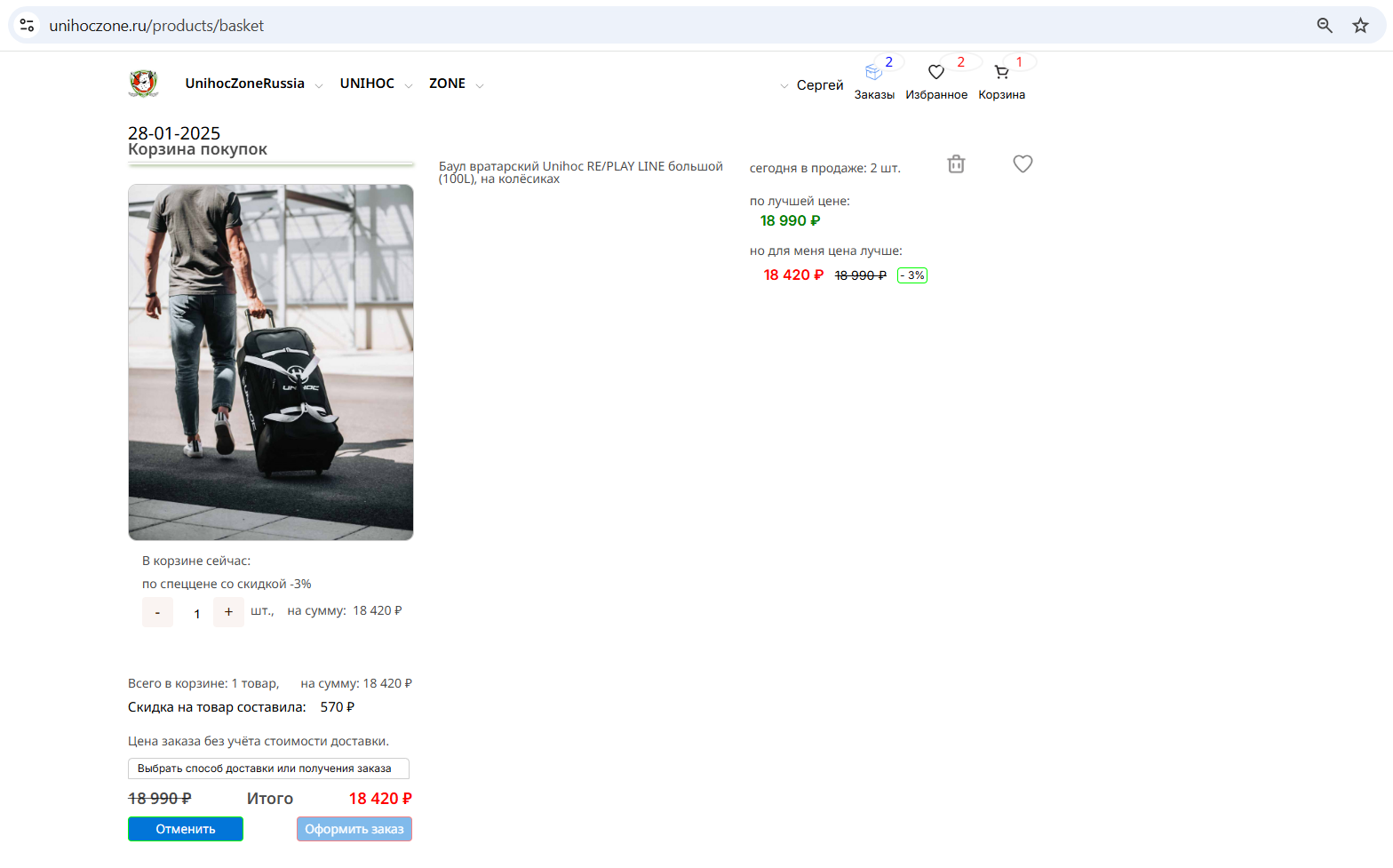The image size is (1393, 868).
Task: Click the browser zoom magnifier icon
Action: (x=1325, y=26)
